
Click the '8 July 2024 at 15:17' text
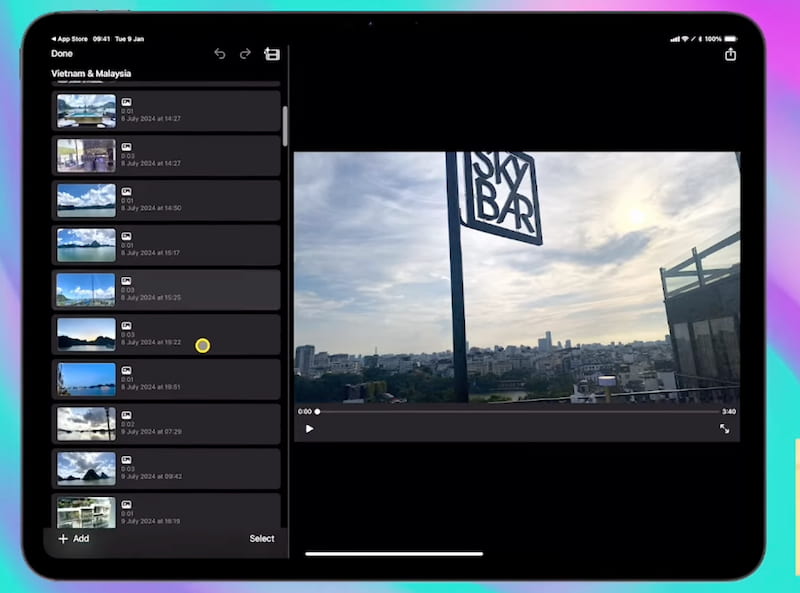pyautogui.click(x=151, y=253)
